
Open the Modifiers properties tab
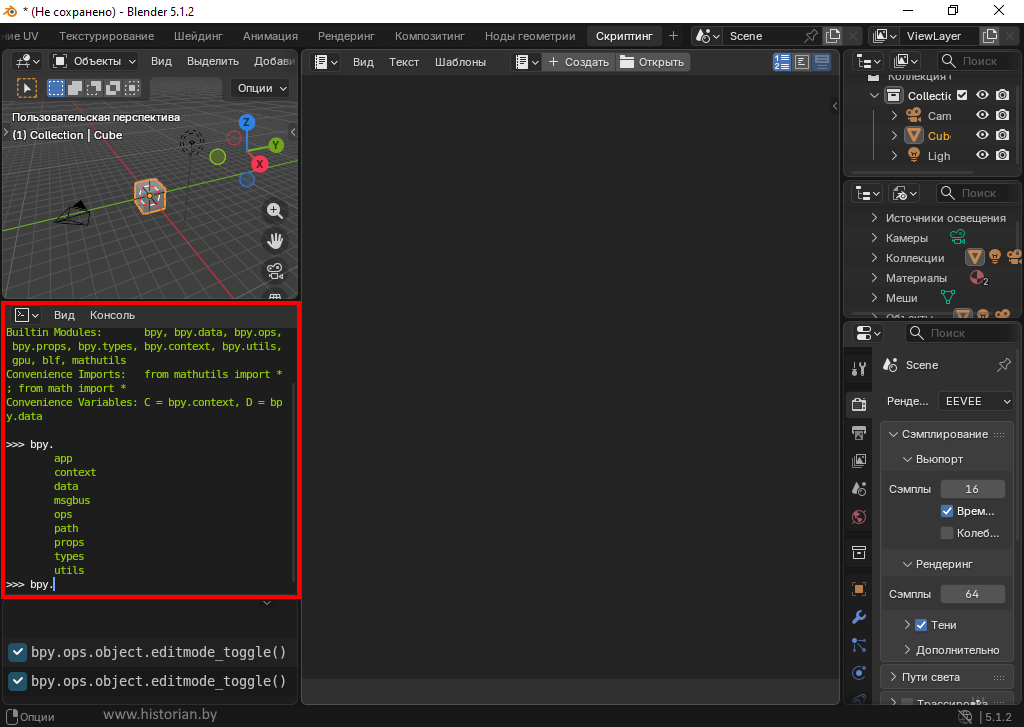859,617
